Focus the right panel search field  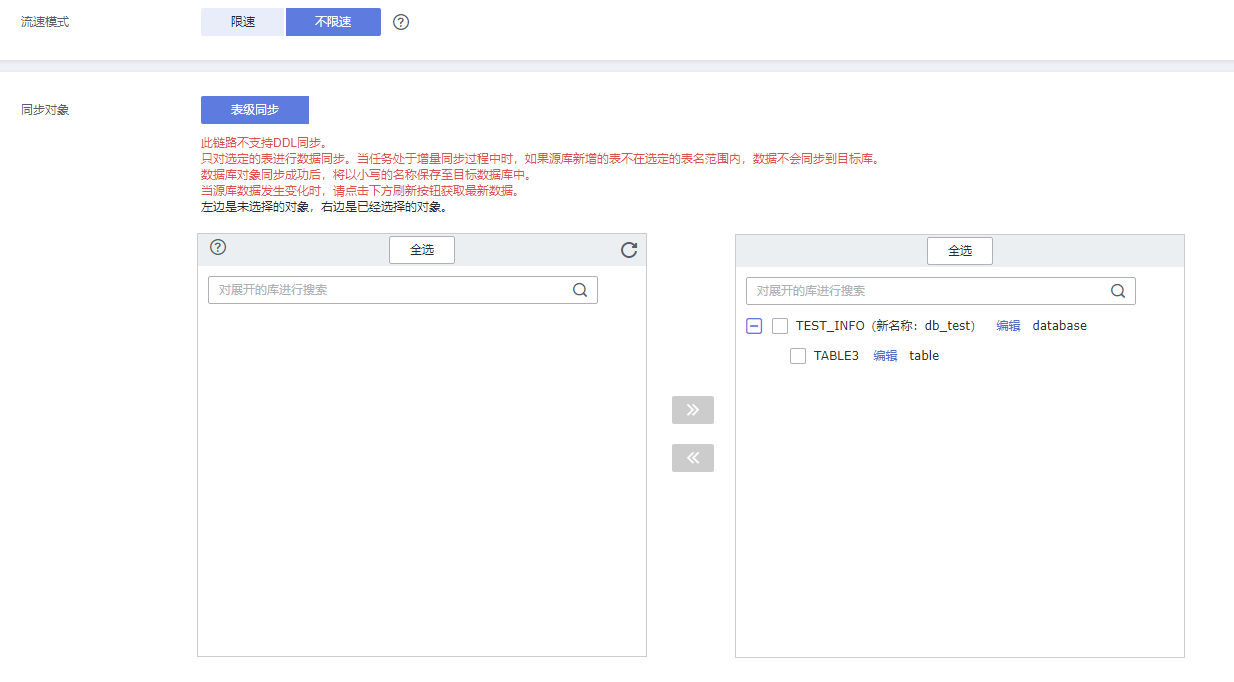click(x=925, y=291)
